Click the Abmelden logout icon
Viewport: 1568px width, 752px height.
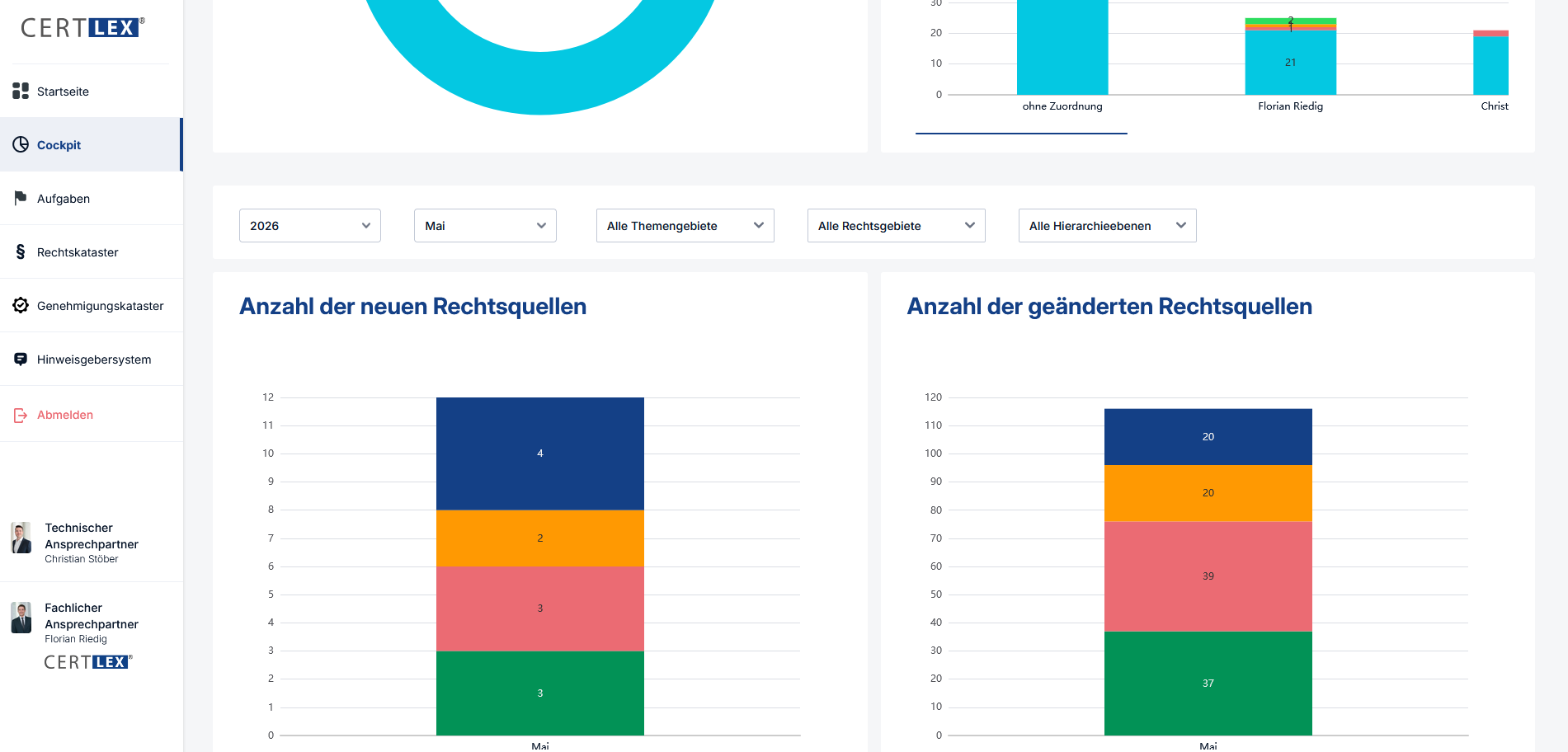pos(21,415)
